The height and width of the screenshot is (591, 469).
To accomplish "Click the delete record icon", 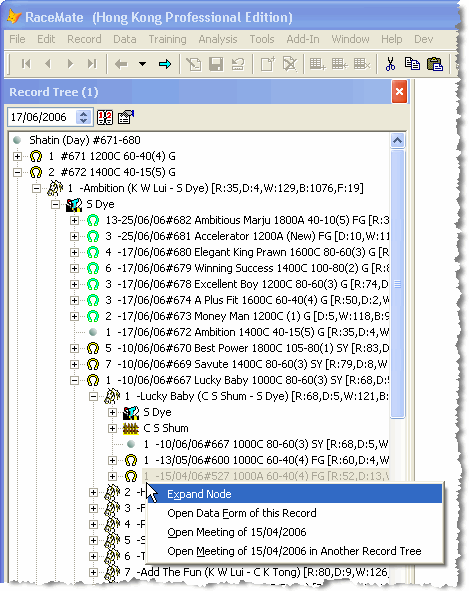I will (x=290, y=64).
